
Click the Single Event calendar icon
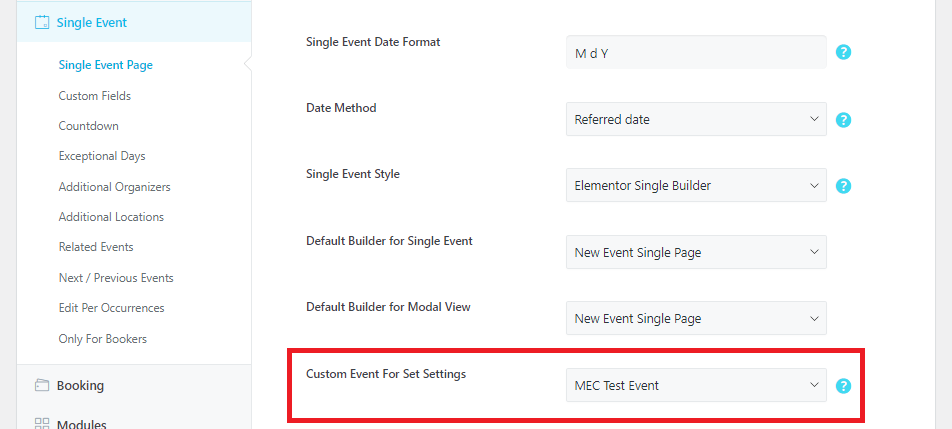(x=41, y=23)
